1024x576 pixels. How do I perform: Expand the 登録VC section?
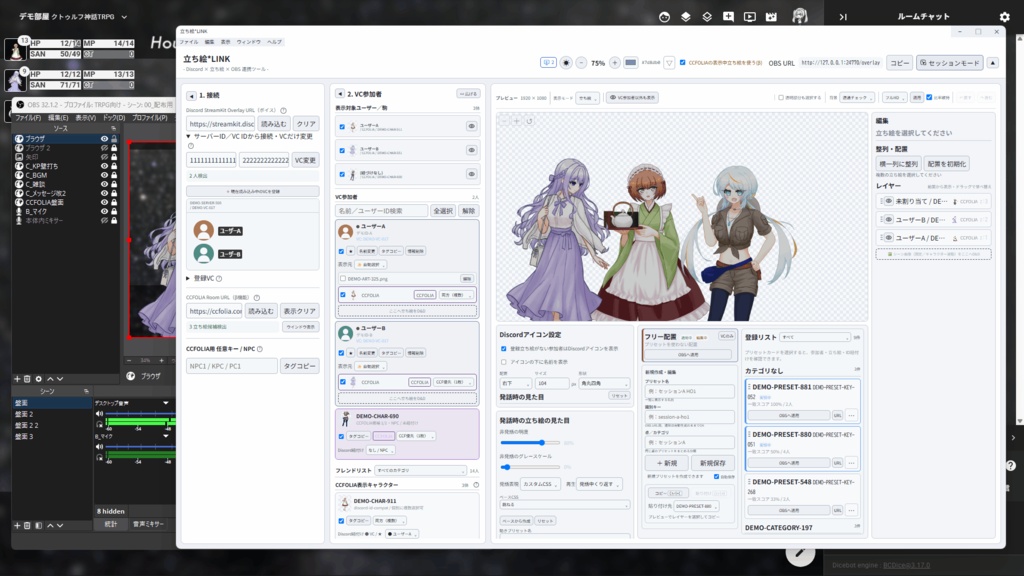(x=188, y=278)
